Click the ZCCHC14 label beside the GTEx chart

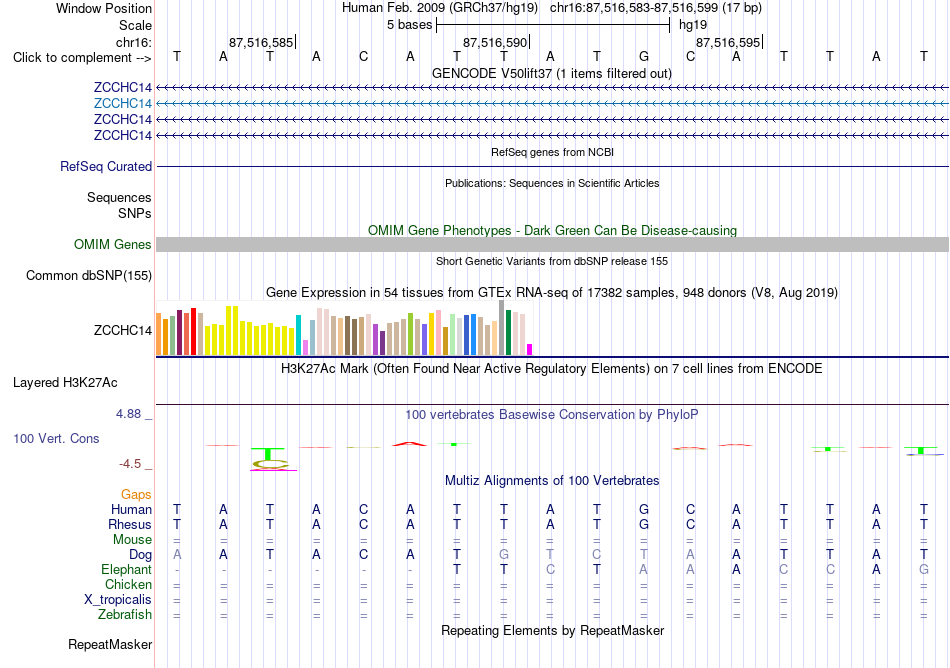(x=122, y=331)
